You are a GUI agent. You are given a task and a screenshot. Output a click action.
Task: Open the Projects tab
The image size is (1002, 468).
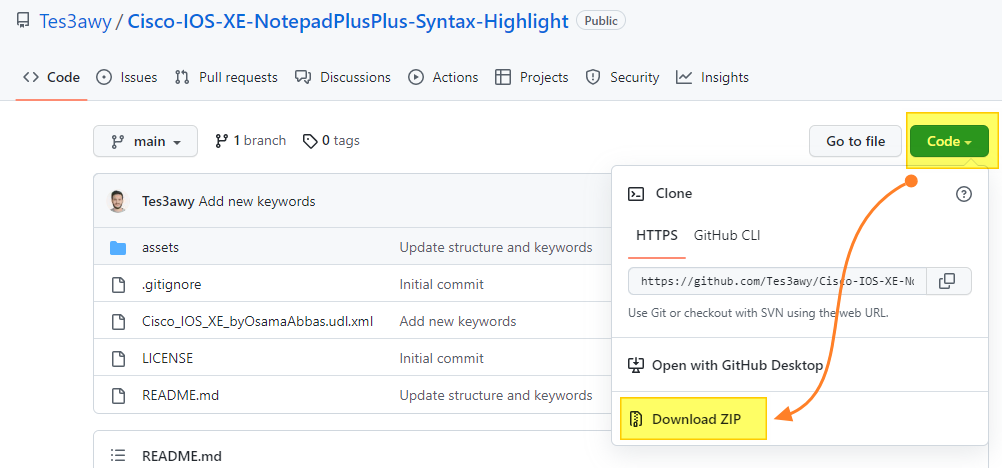532,77
